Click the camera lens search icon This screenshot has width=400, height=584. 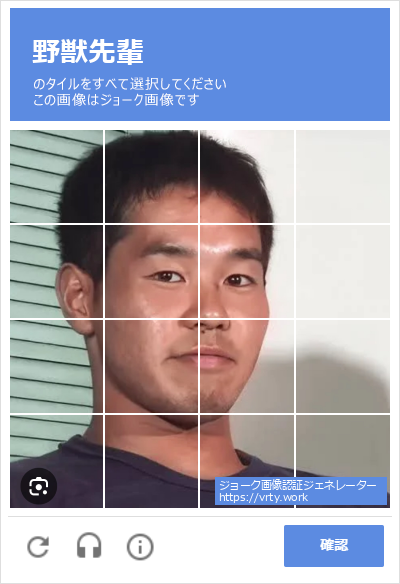tap(39, 486)
